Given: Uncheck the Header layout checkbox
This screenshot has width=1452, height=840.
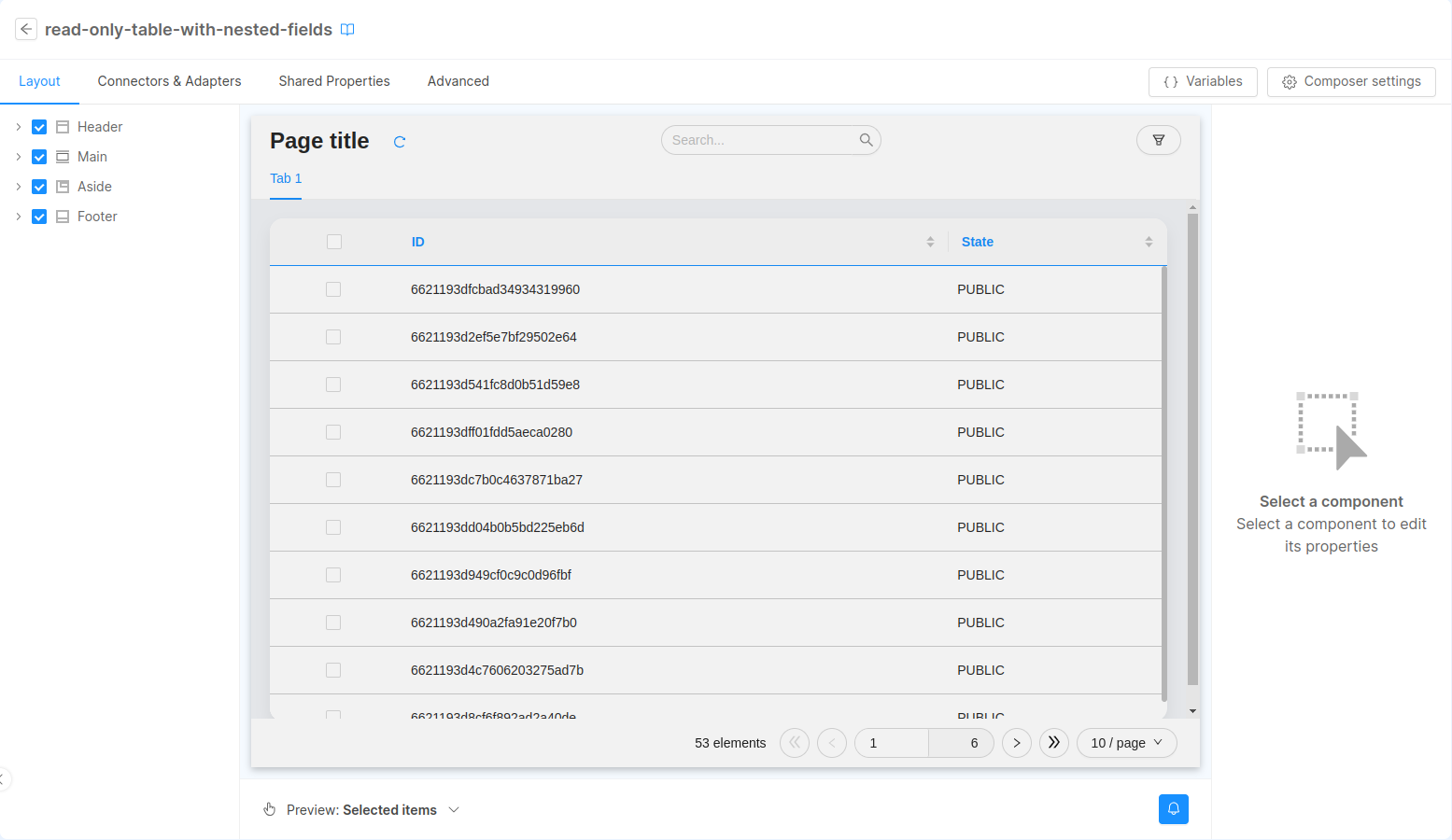Looking at the screenshot, I should point(39,127).
